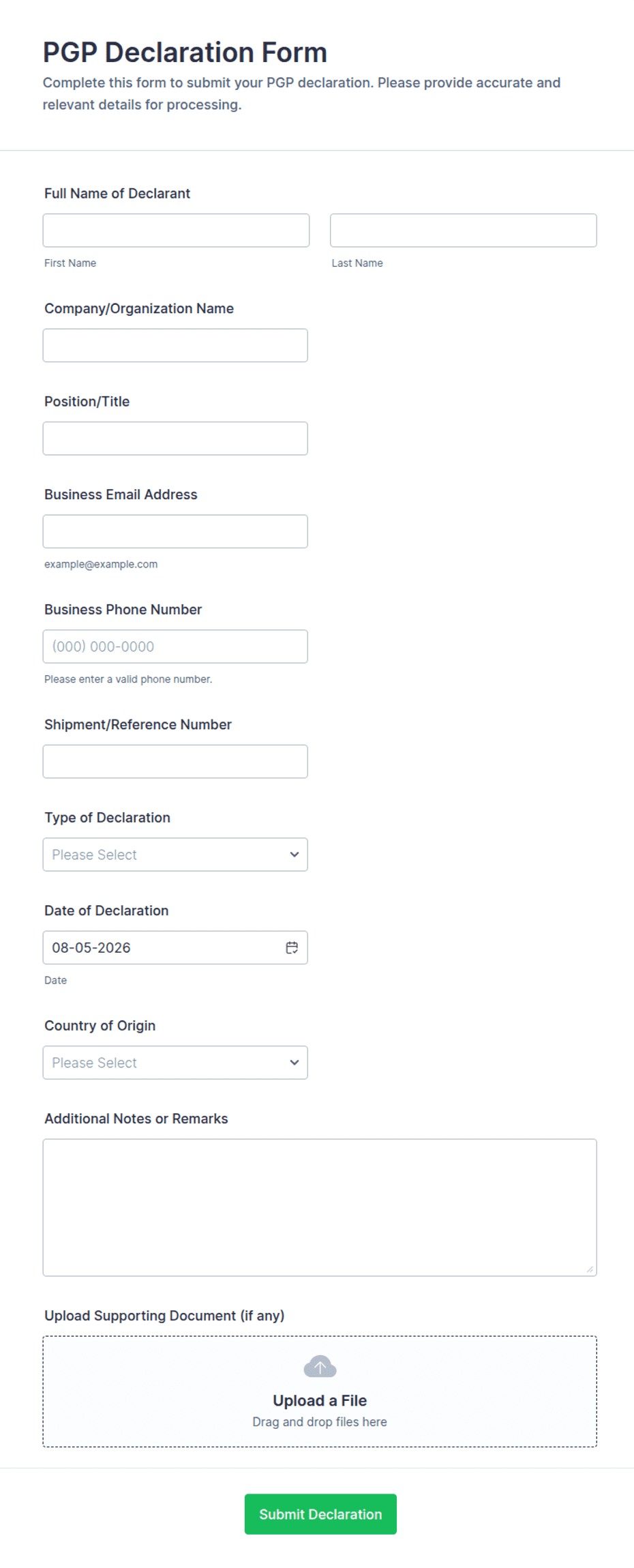Submit Declaration using the green button
The image size is (634, 1568).
pyautogui.click(x=320, y=1514)
